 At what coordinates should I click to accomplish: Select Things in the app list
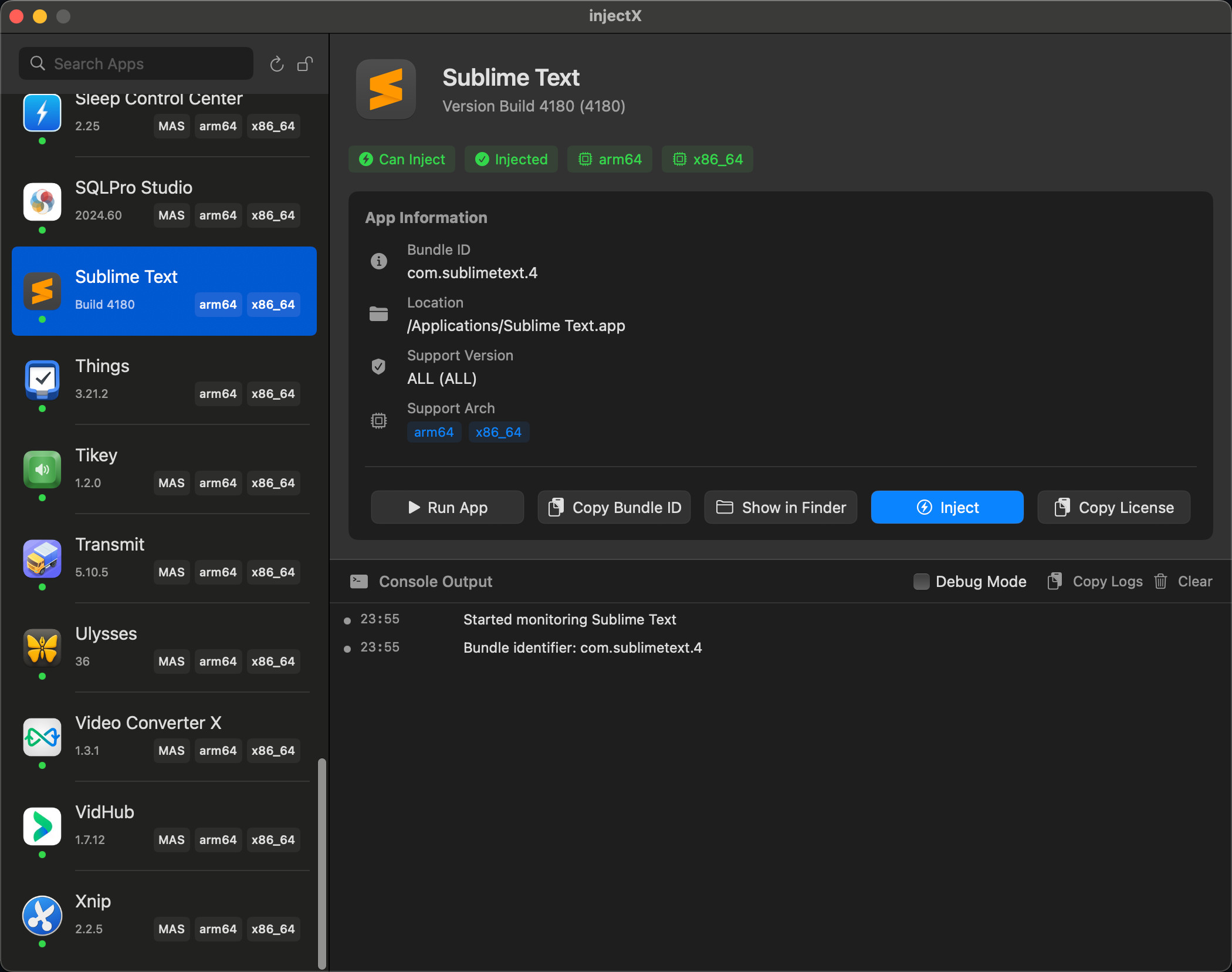point(164,380)
